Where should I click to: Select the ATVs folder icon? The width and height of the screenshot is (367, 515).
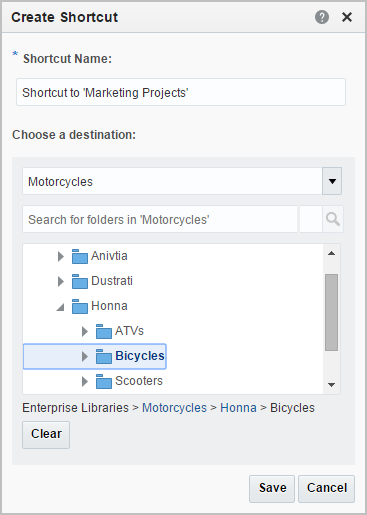[x=104, y=331]
